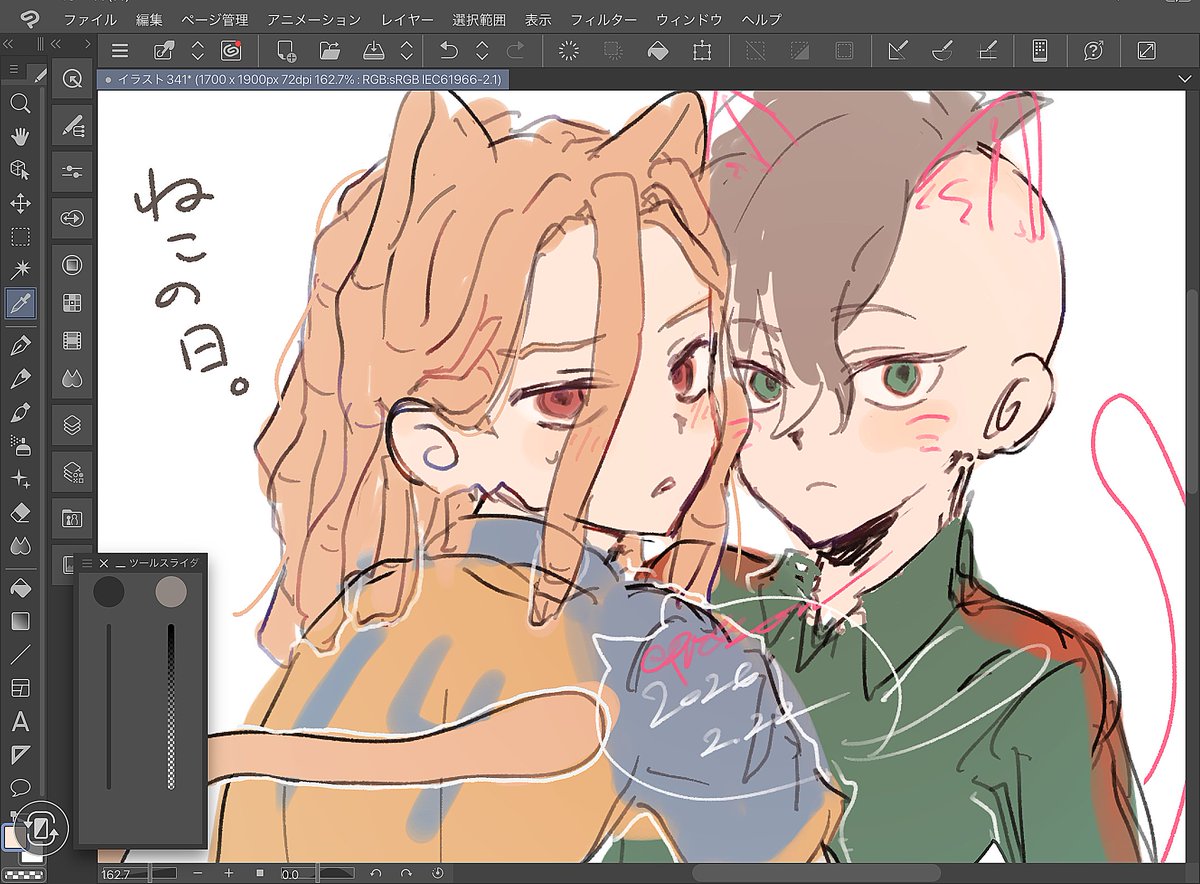Select the rectangular Selection marquee tool
The height and width of the screenshot is (884, 1200).
(x=20, y=237)
